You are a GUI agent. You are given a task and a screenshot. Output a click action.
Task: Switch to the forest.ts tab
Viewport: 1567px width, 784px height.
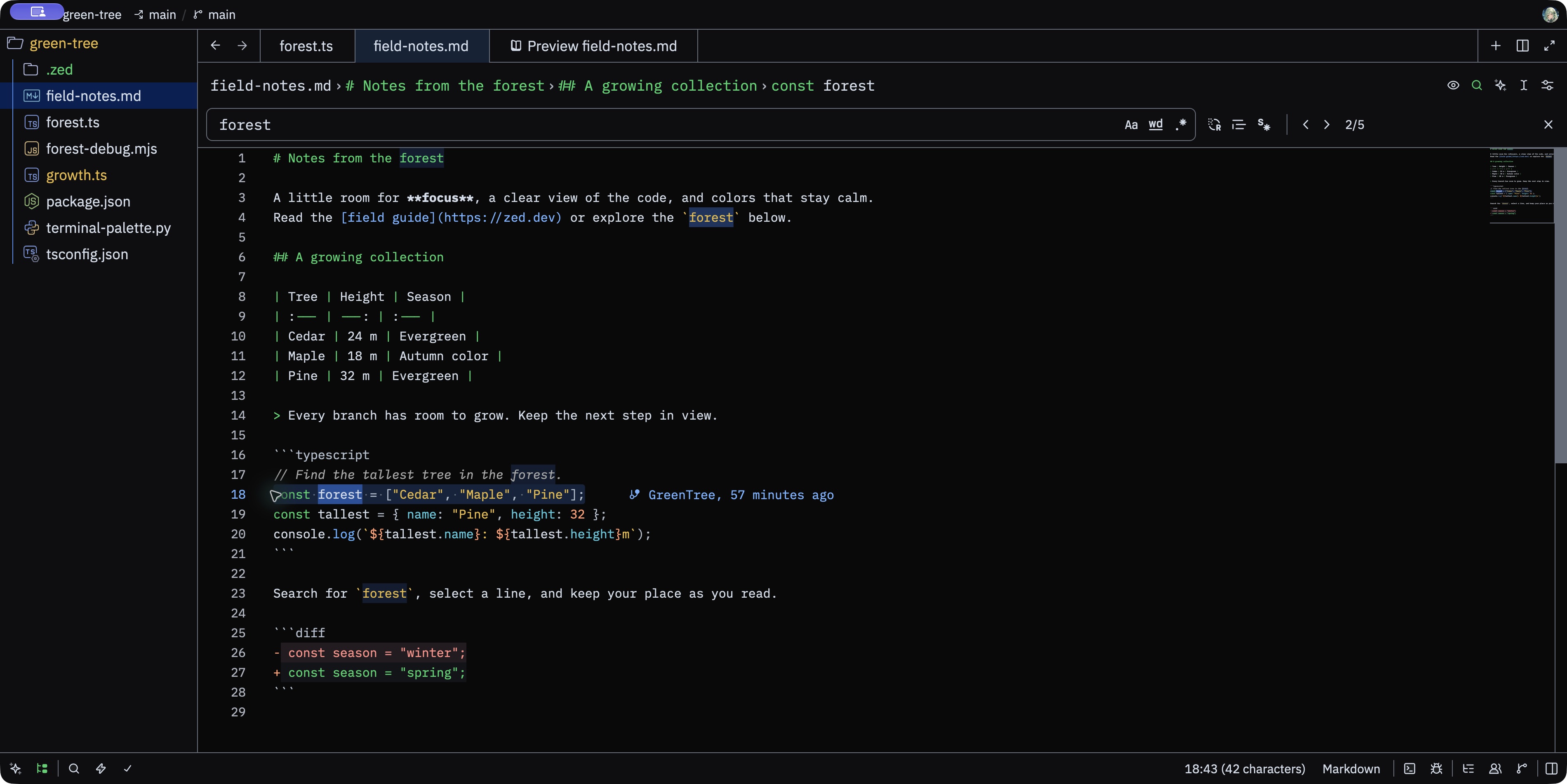(x=306, y=46)
